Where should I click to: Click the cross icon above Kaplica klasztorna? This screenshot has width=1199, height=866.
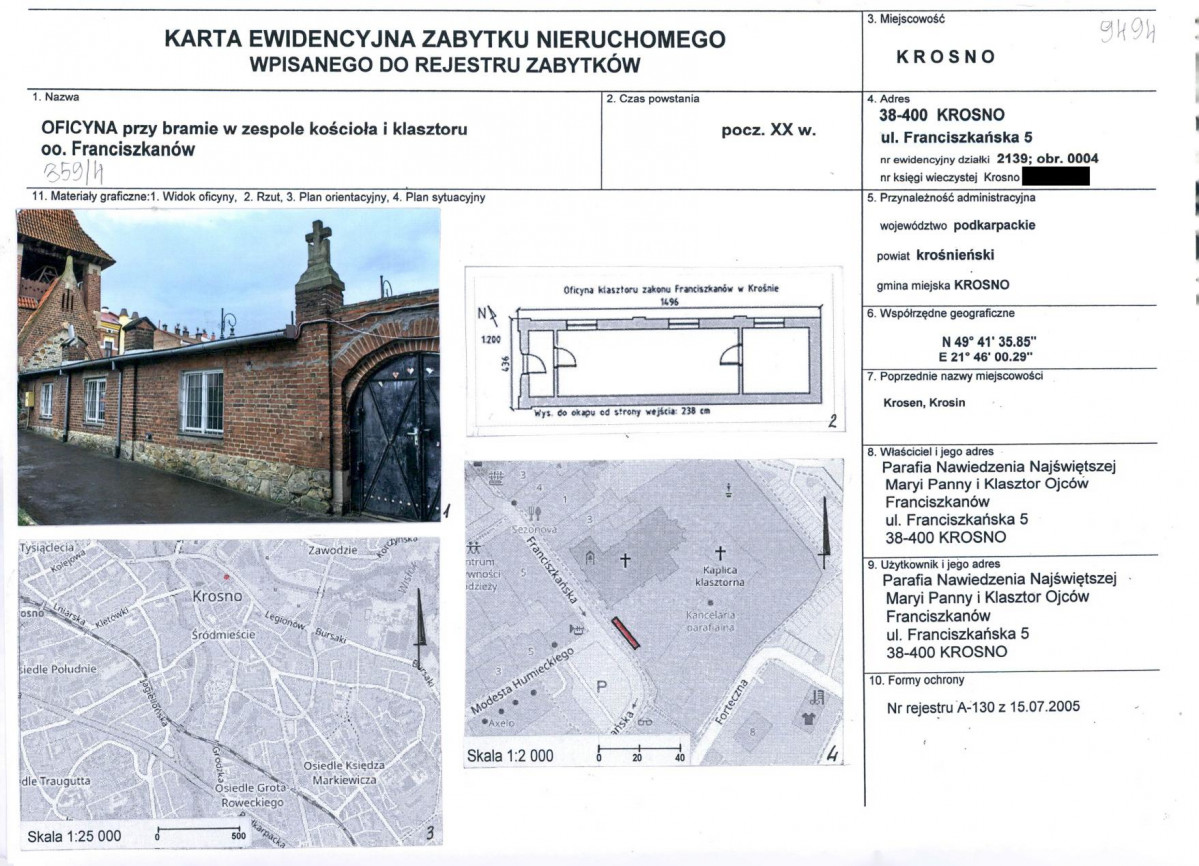[x=720, y=552]
